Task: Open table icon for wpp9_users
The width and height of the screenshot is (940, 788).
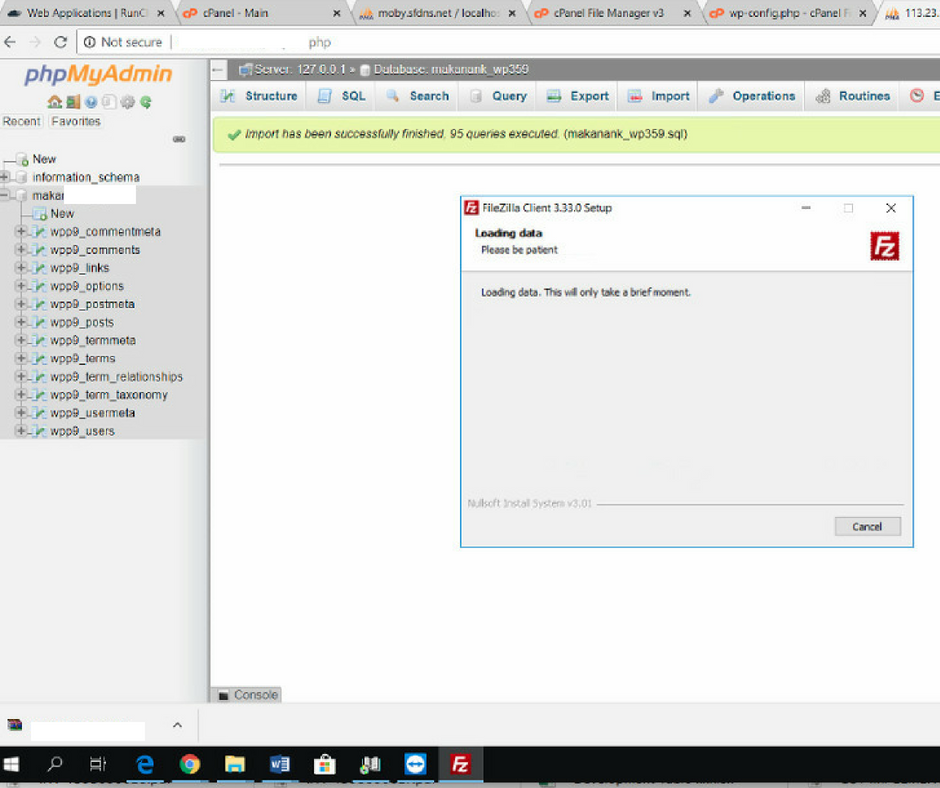Action: (40, 431)
